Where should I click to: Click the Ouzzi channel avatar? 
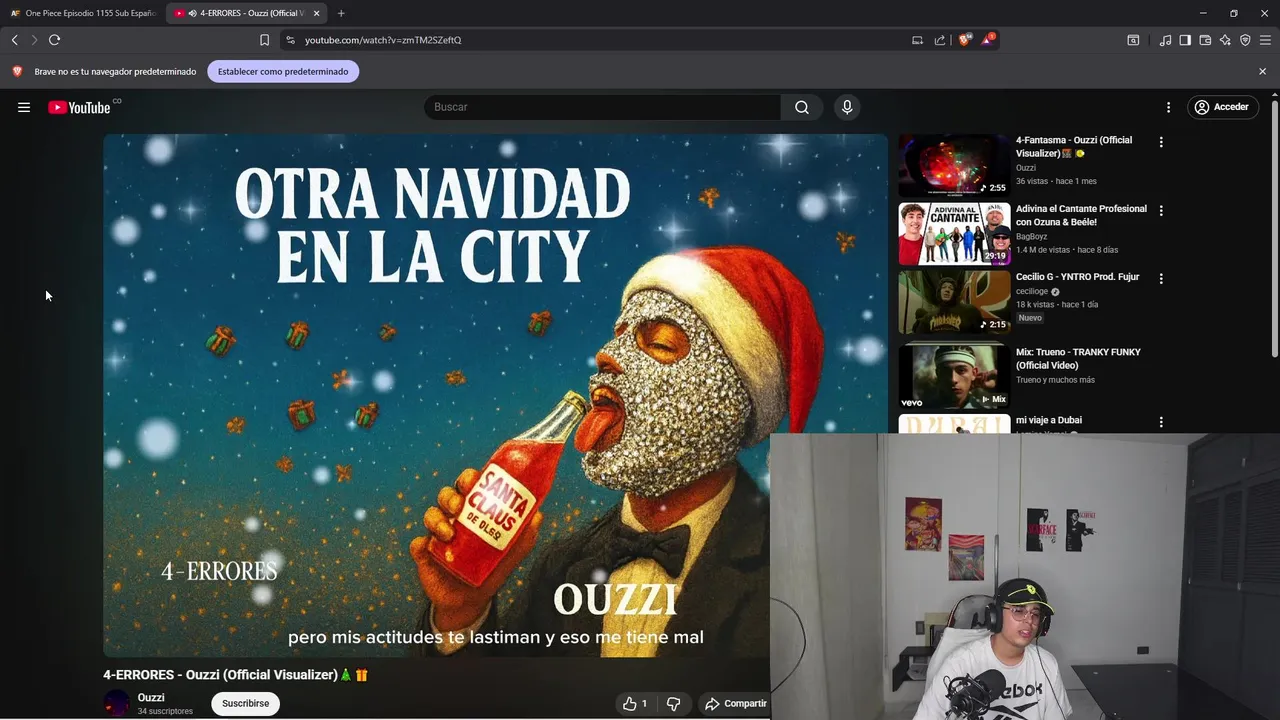point(117,703)
